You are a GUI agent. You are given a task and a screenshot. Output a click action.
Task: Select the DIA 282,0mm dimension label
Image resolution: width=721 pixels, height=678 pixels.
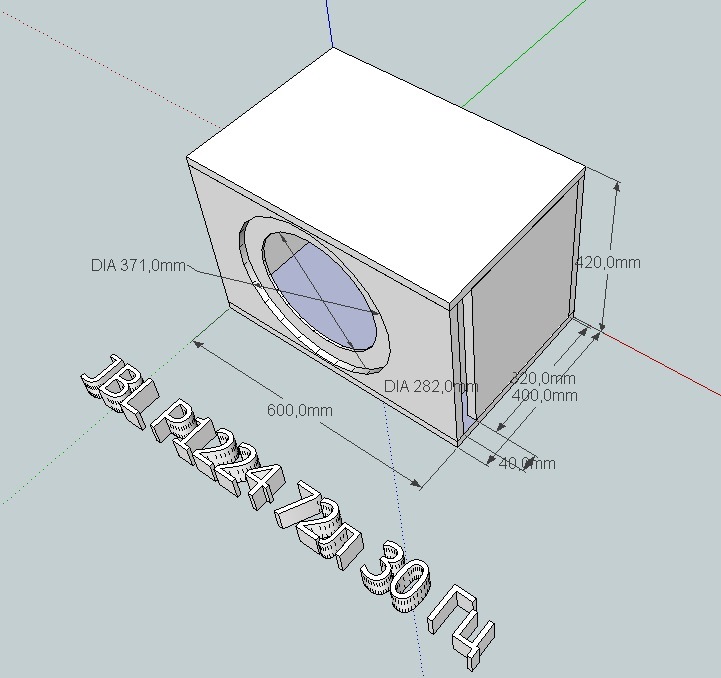(431, 386)
